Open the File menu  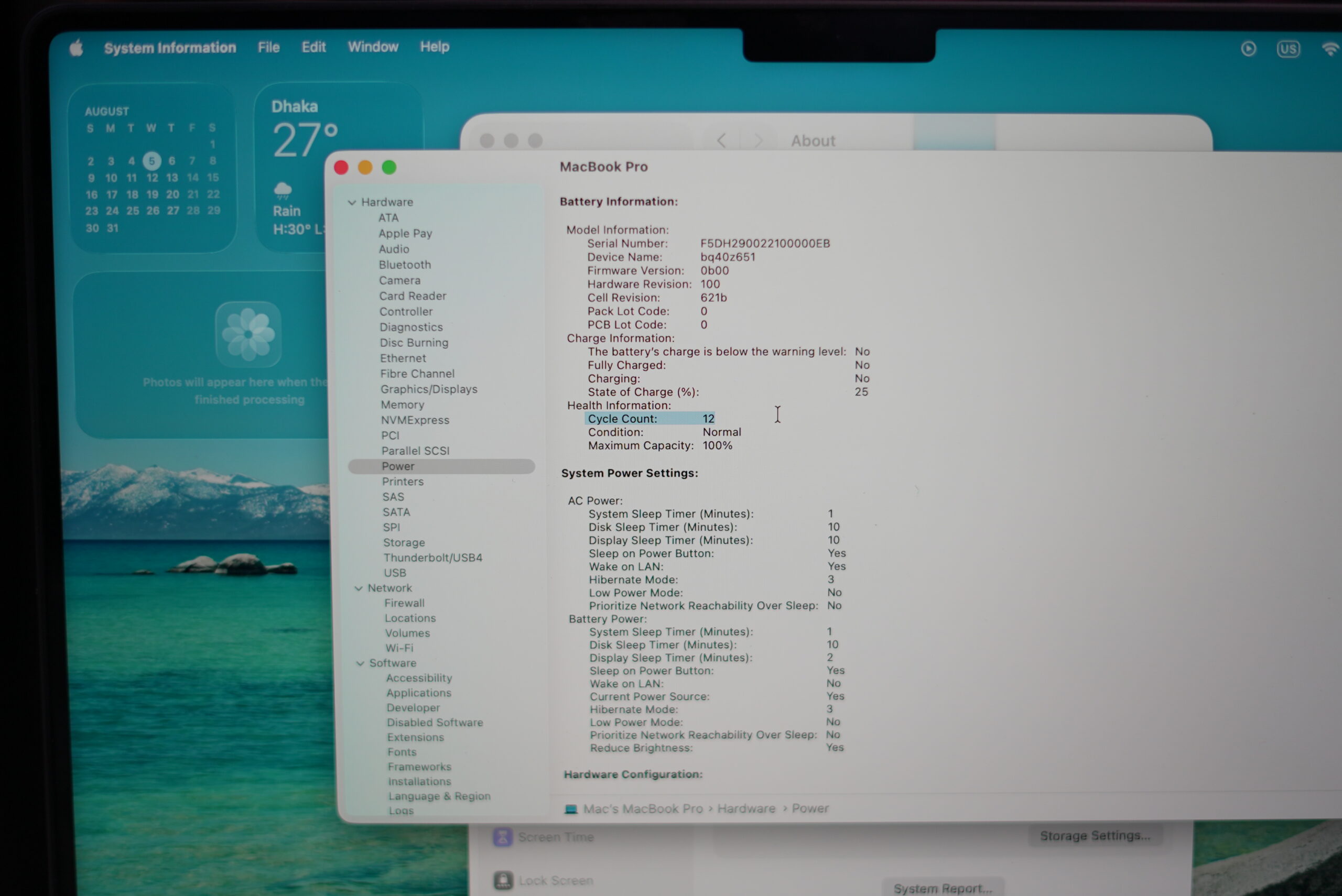click(268, 48)
